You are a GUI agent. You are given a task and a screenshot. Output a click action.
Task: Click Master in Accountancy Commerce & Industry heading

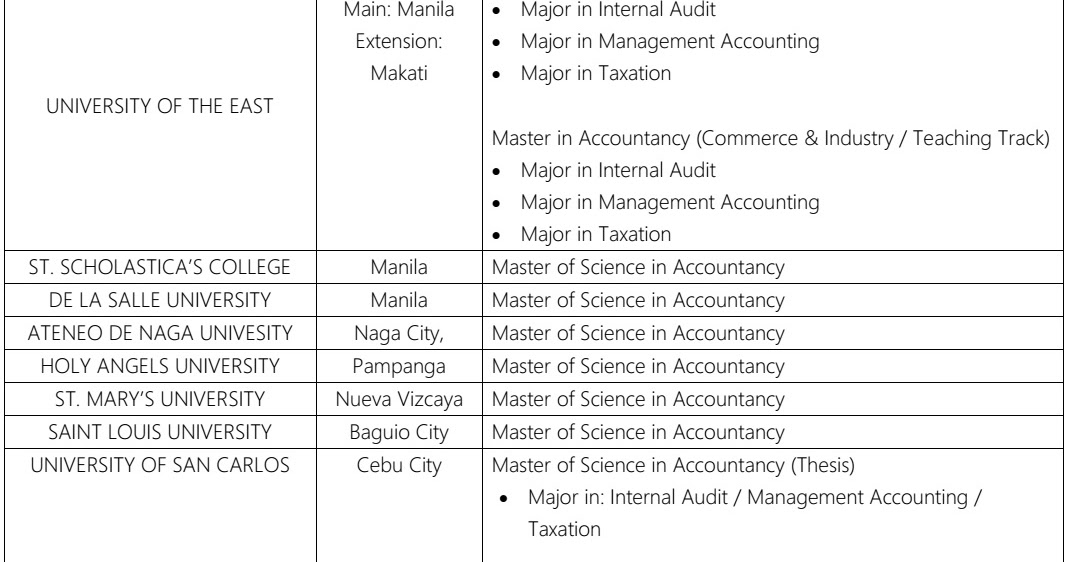(x=770, y=138)
